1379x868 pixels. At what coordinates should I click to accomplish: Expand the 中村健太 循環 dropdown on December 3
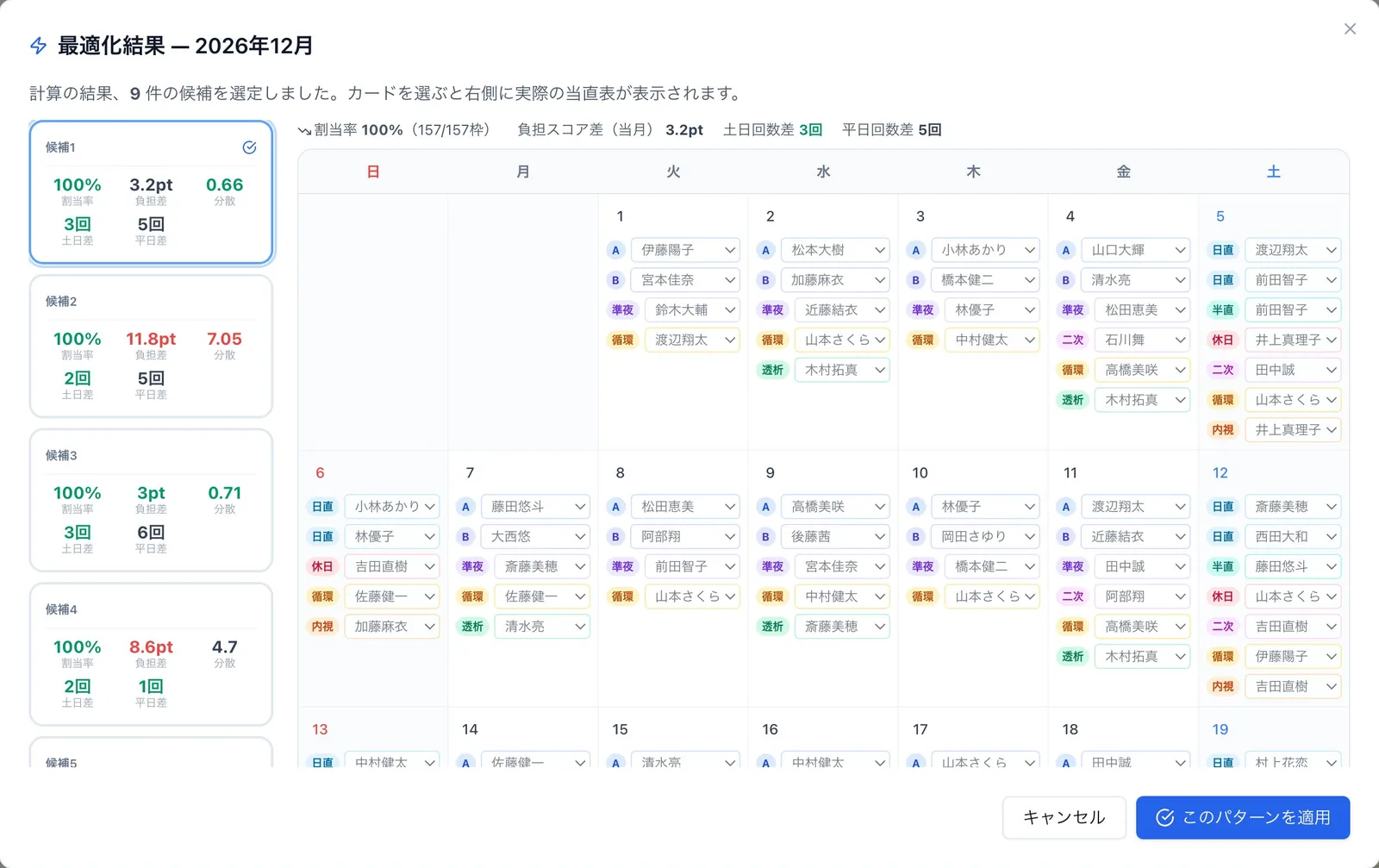coord(992,340)
